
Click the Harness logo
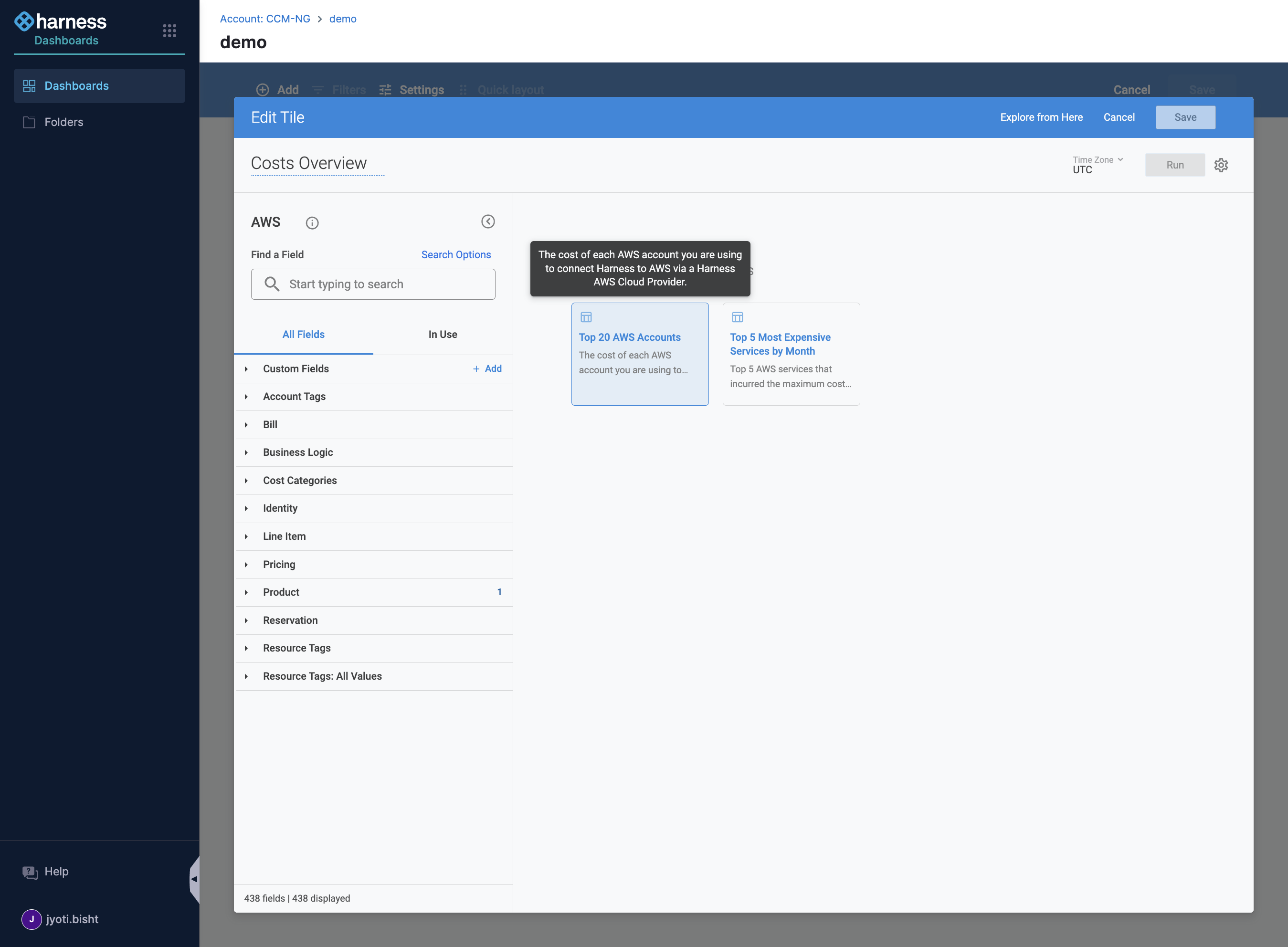pos(60,22)
